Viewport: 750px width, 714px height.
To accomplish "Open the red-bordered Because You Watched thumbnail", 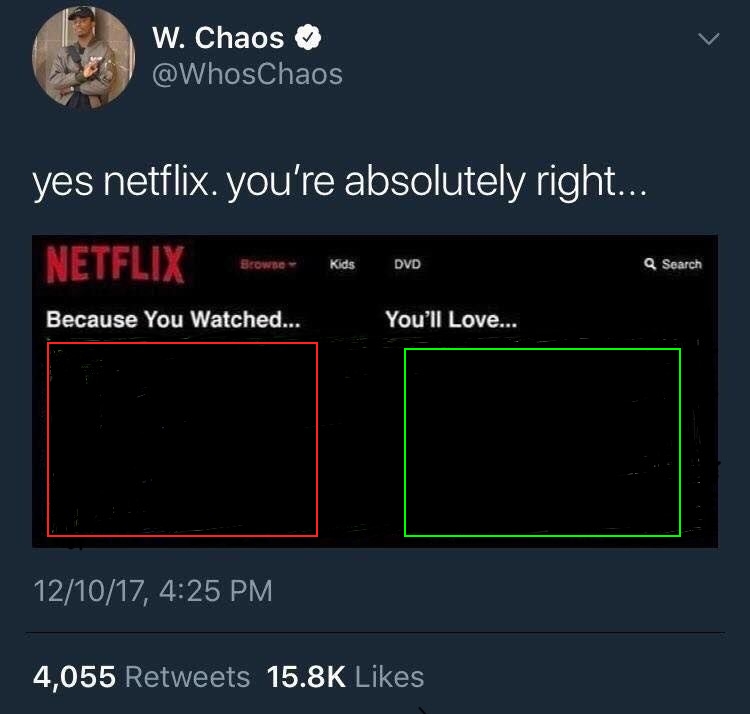I will pos(182,439).
